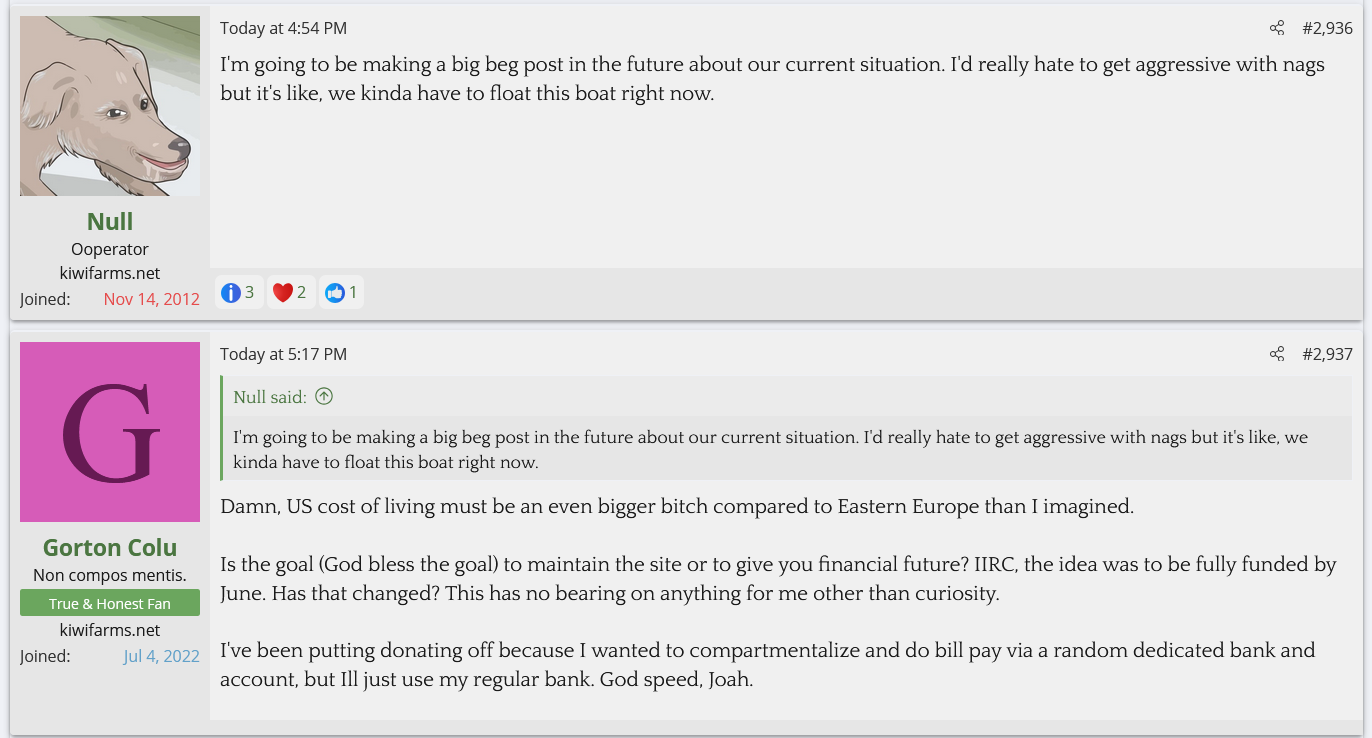
Task: Click the share icon on post #2,937
Action: (1277, 354)
